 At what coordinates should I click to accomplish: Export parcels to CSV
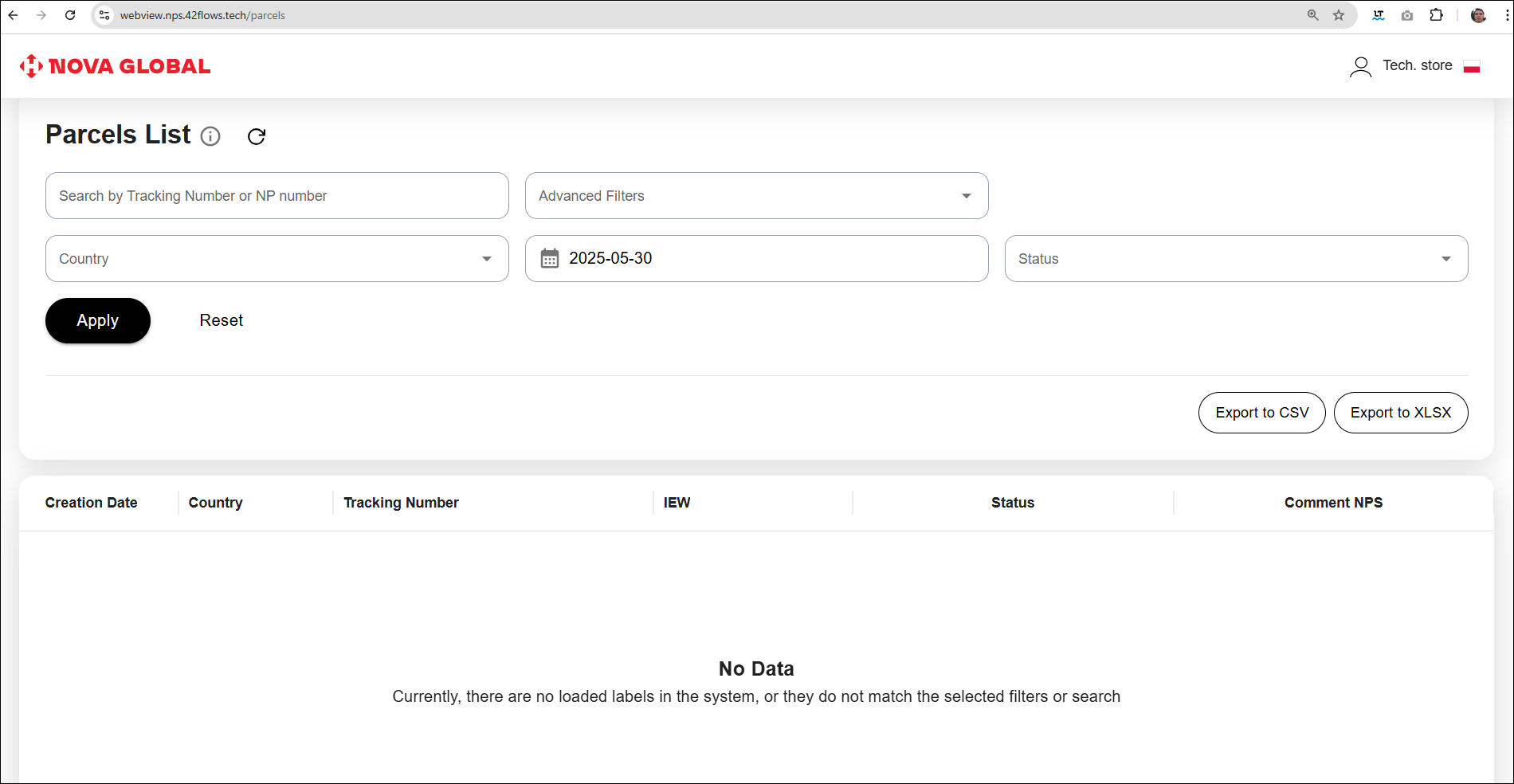click(x=1261, y=413)
